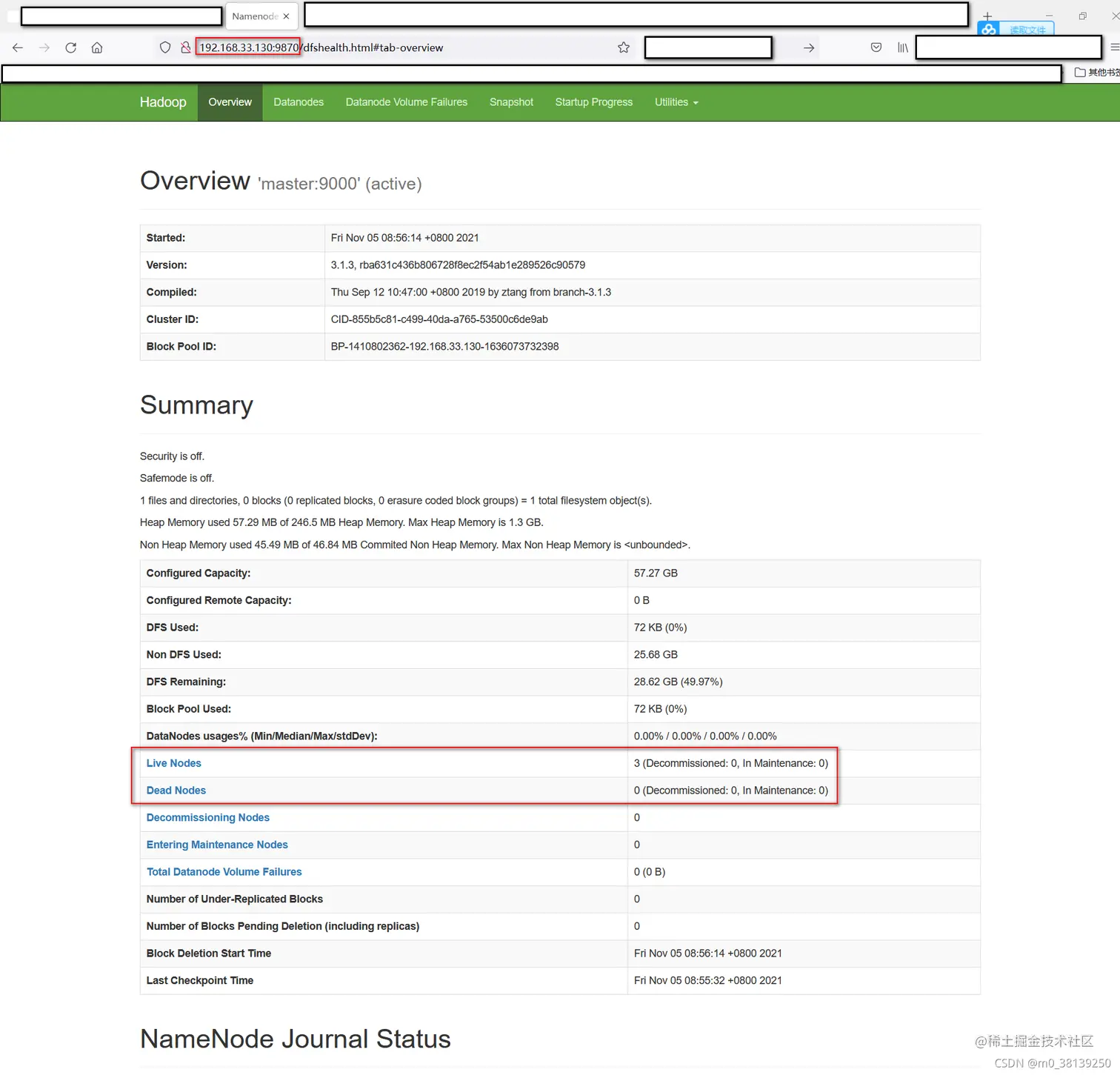Open the tracking protection shield icon
Screen dimensions: 1120x1075
tap(165, 47)
